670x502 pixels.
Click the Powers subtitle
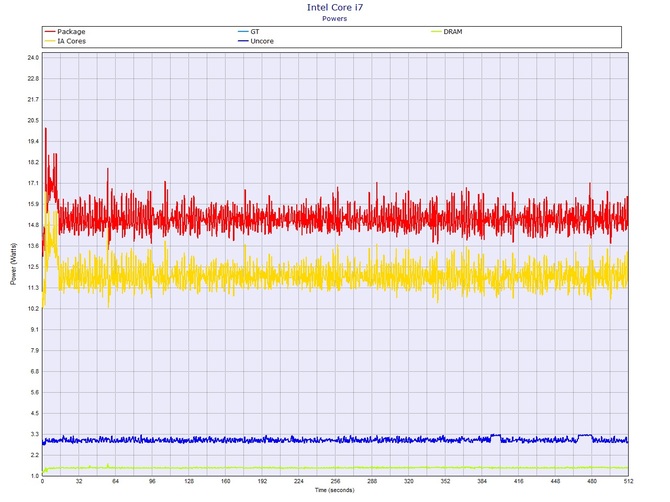click(335, 19)
